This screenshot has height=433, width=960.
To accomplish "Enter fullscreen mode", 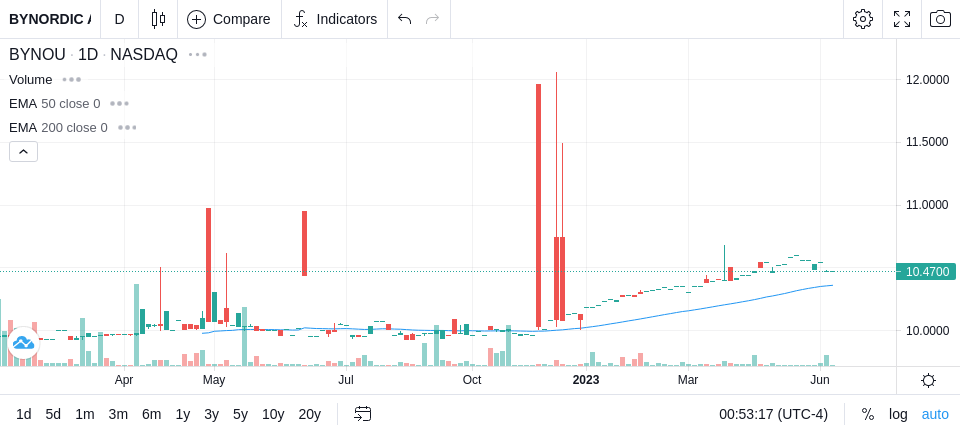I will (902, 19).
